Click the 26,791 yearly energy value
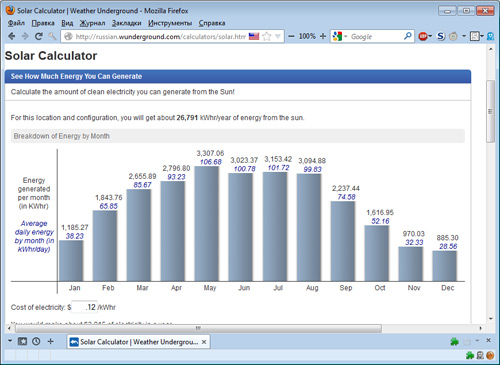The width and height of the screenshot is (500, 365). click(187, 118)
